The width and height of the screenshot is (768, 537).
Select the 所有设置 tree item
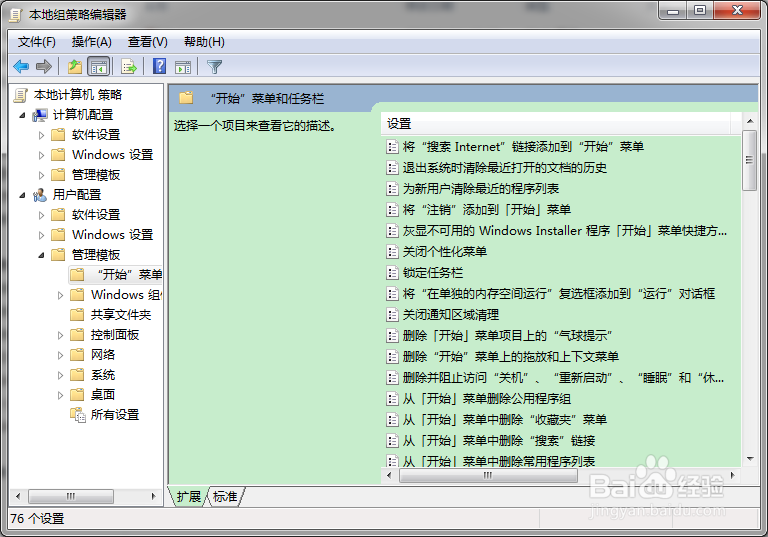click(x=115, y=415)
